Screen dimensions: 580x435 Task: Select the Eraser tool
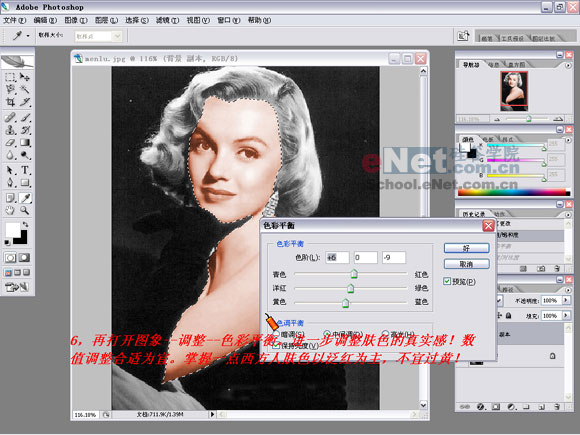pos(10,142)
